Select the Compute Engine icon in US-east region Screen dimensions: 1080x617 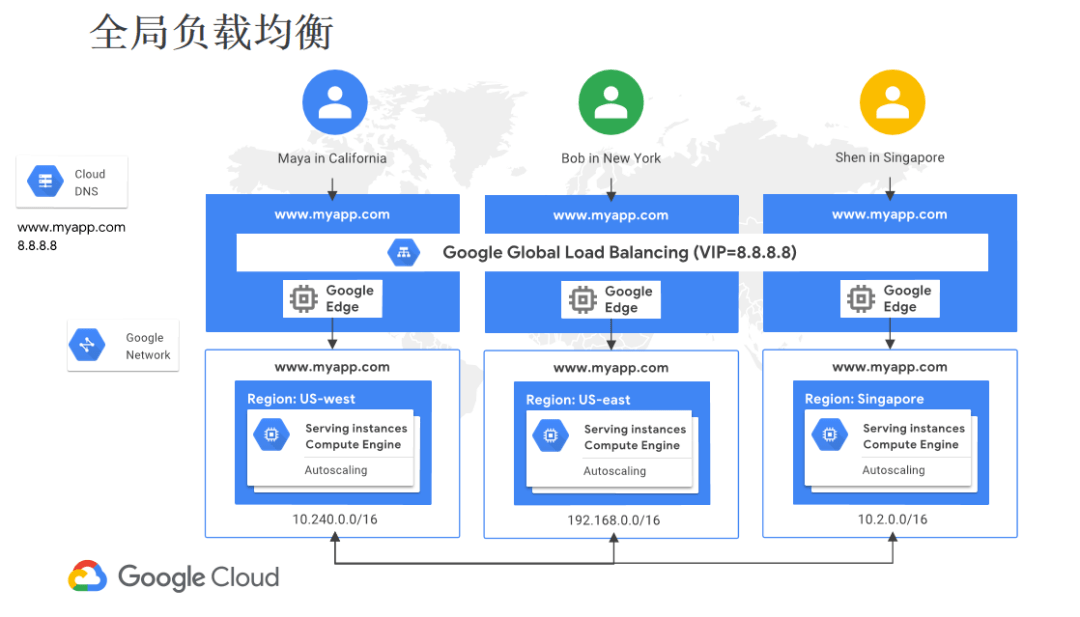tap(550, 436)
